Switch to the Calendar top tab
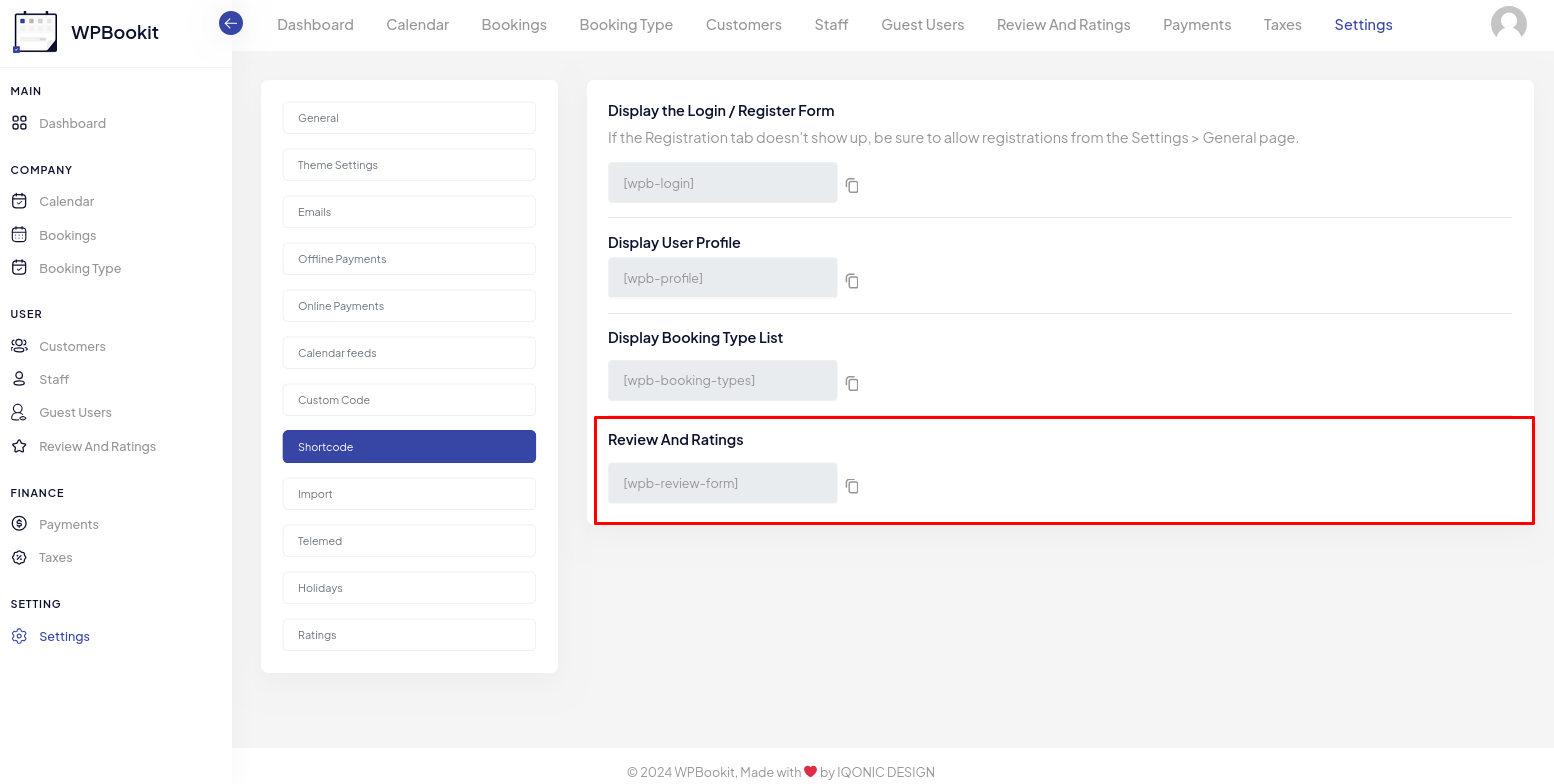 pyautogui.click(x=417, y=24)
